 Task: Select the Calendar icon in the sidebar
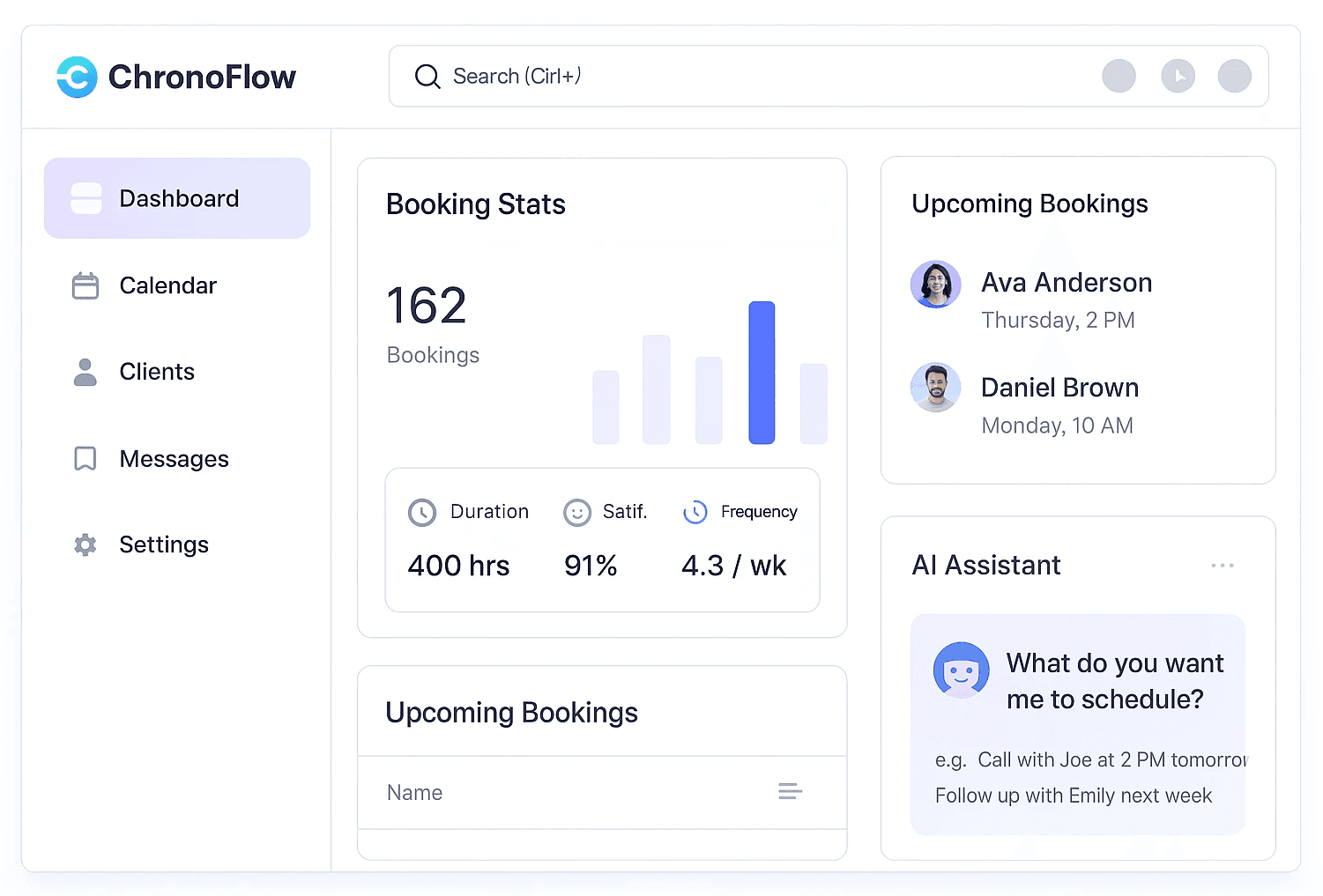(x=85, y=285)
